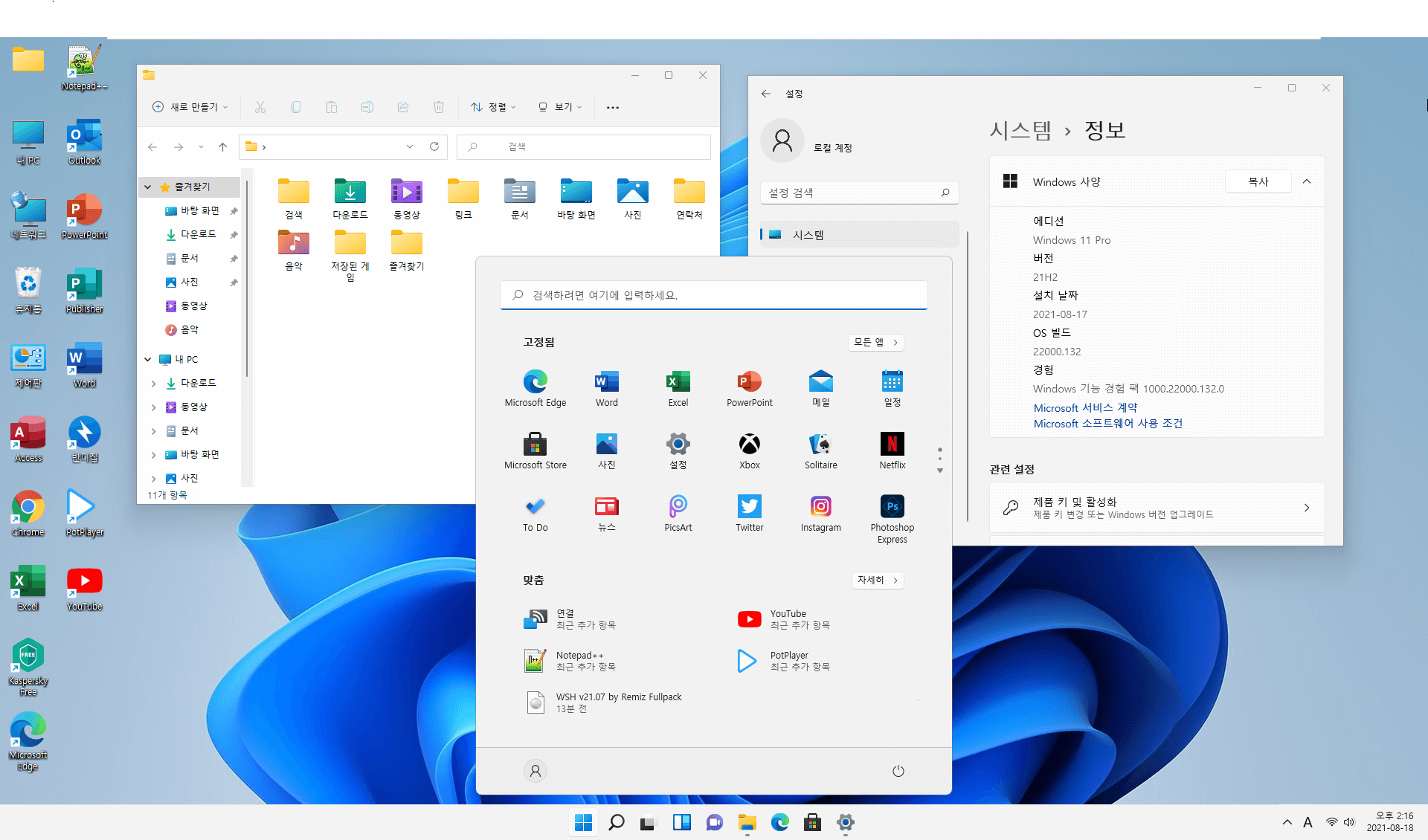1428x840 pixels.
Task: Click the power button in Start menu
Action: click(x=898, y=771)
